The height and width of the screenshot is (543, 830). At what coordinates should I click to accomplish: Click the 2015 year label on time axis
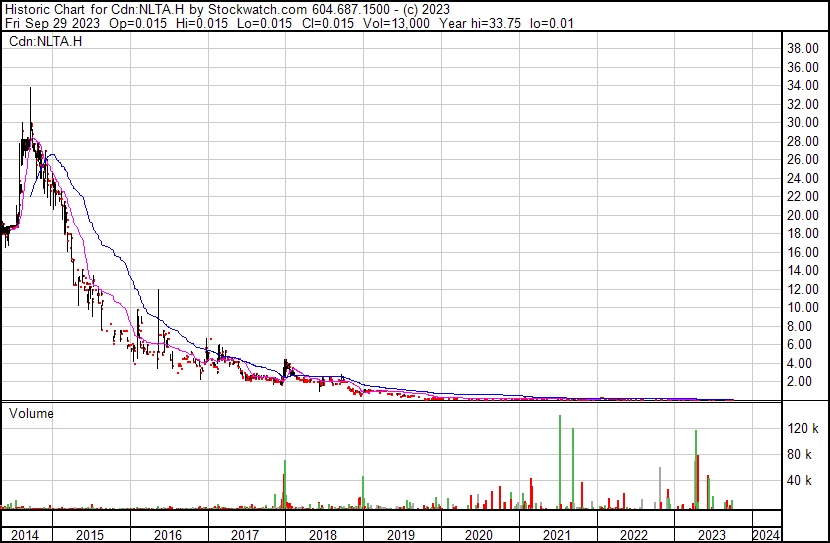pos(90,535)
